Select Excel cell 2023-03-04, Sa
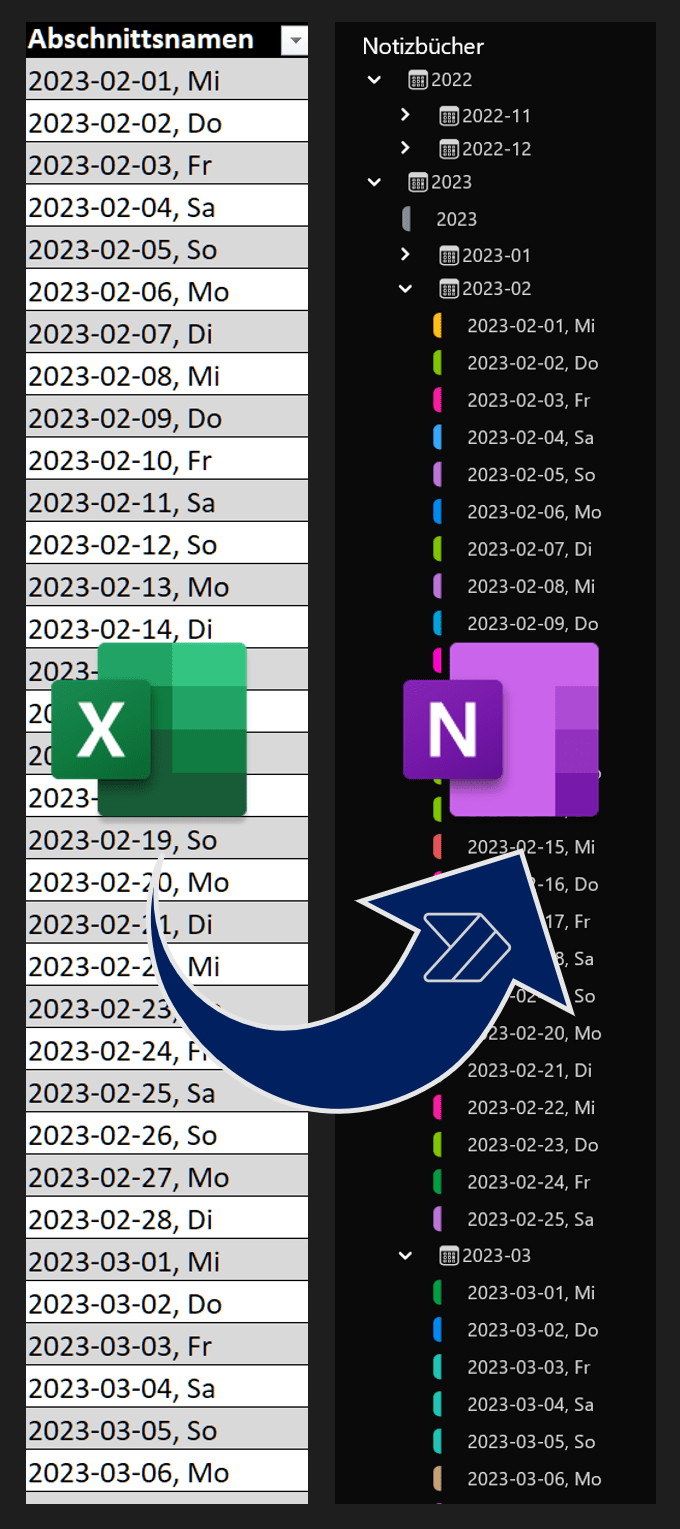This screenshot has height=1529, width=680. (x=167, y=1386)
